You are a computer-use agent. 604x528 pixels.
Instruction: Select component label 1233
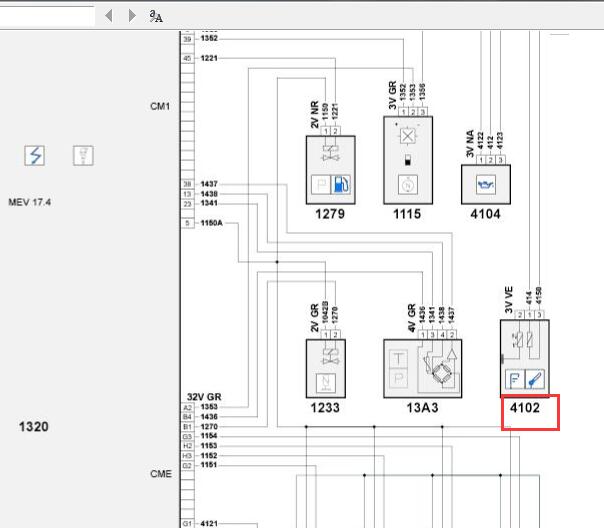point(325,407)
